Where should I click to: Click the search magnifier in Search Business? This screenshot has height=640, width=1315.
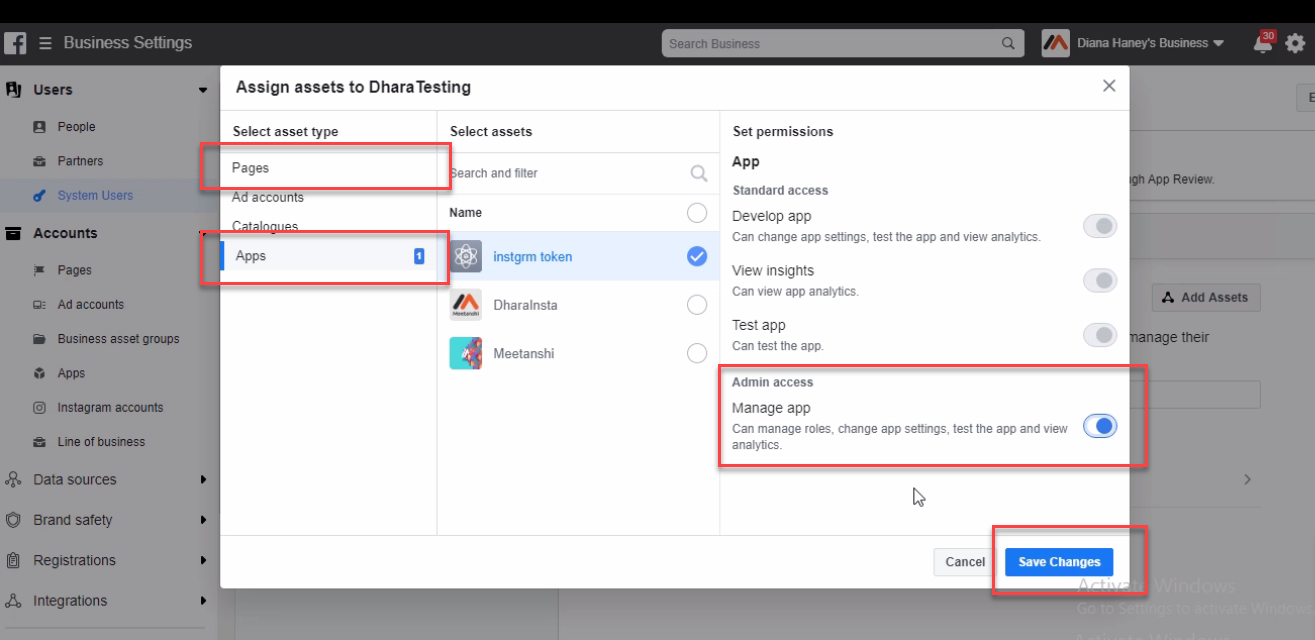(x=1008, y=44)
